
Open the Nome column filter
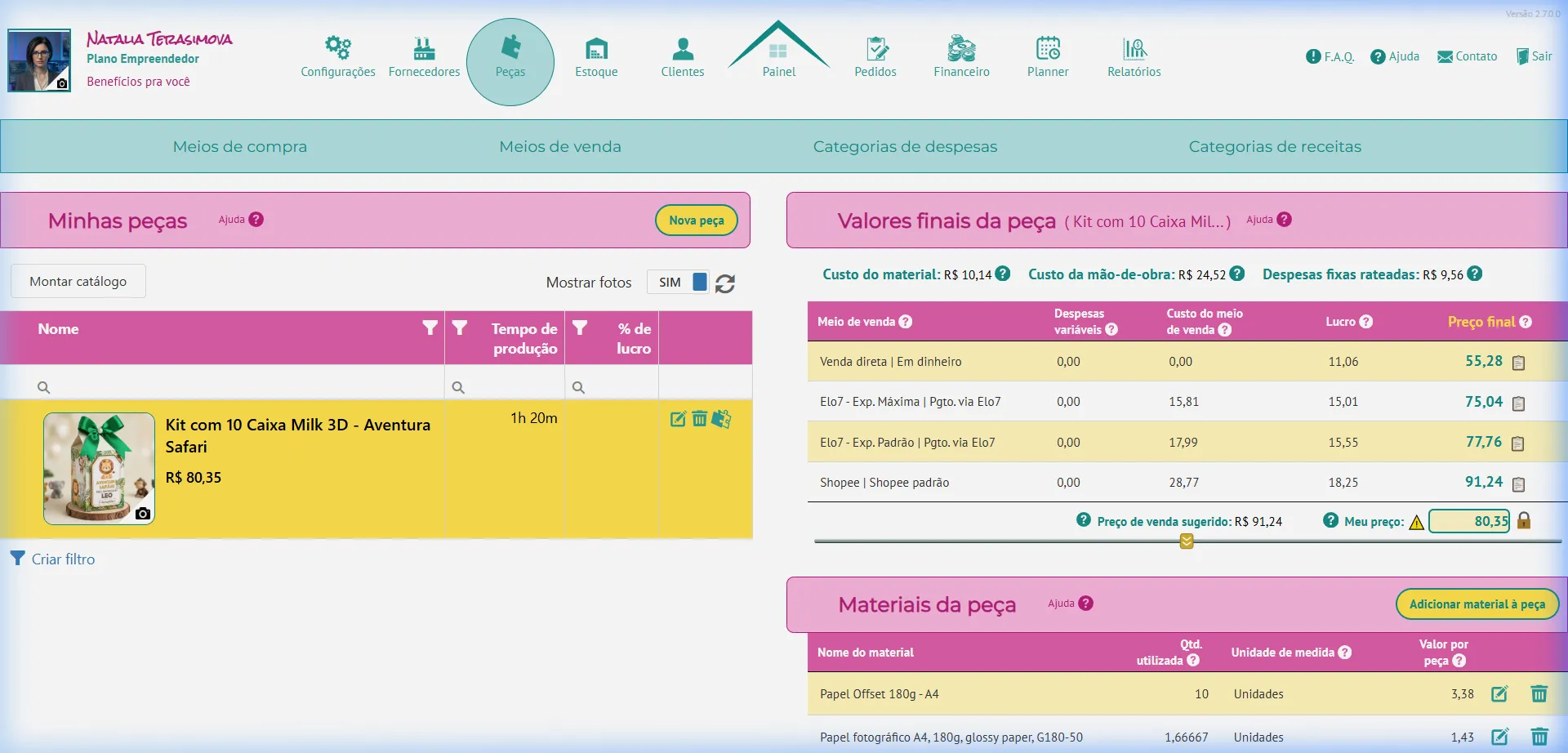430,327
